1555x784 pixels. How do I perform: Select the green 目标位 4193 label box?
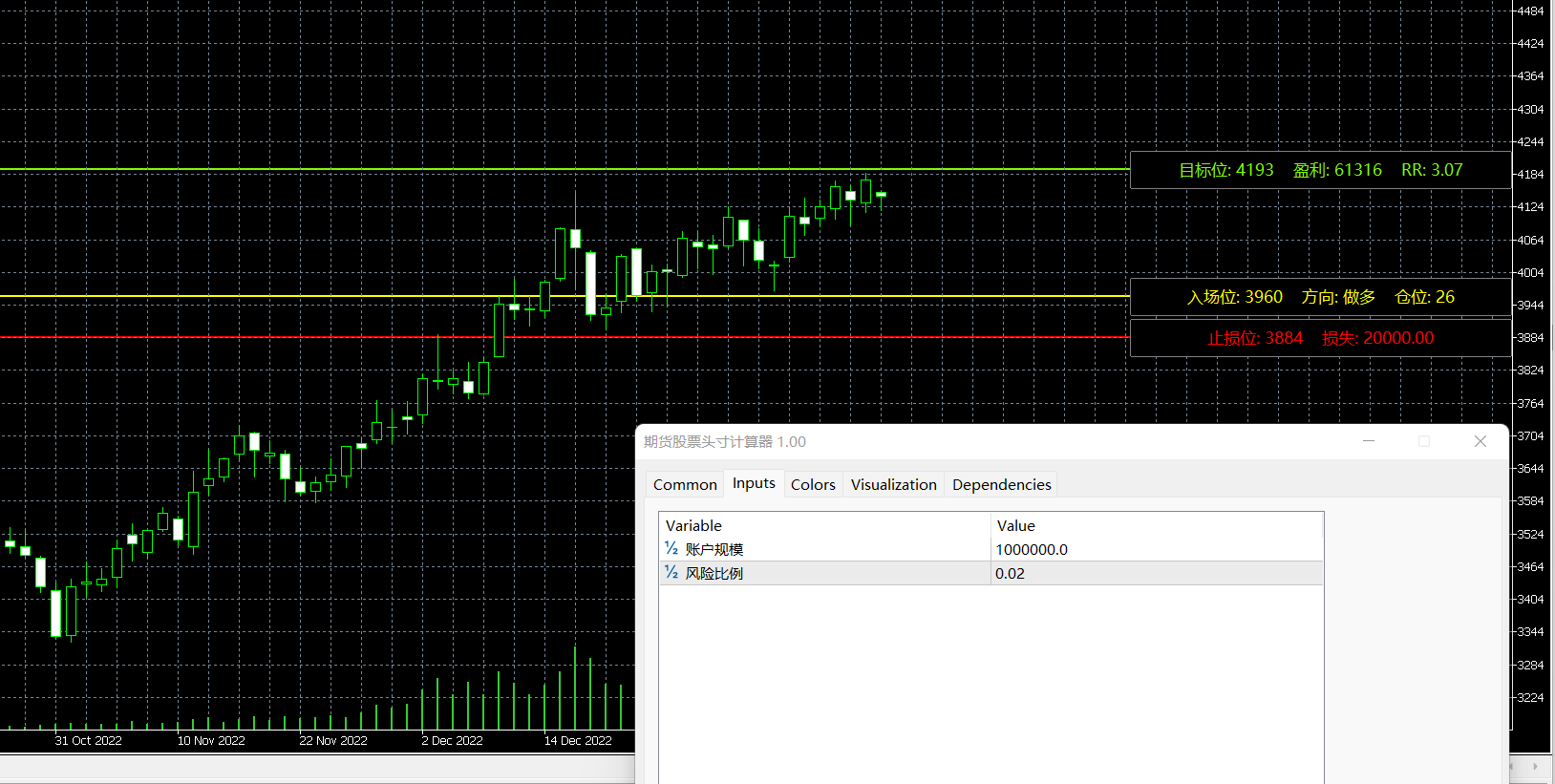[x=1320, y=170]
